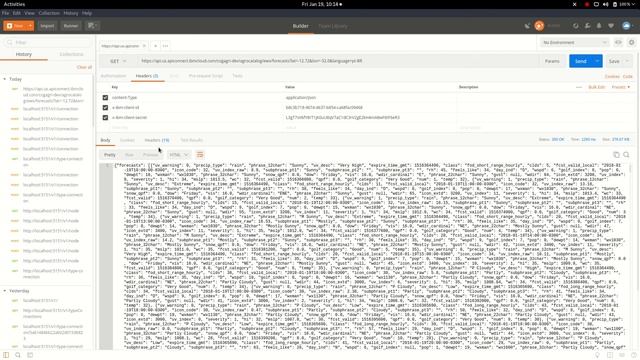
Task: Open notifications bell icon
Action: [599, 26]
